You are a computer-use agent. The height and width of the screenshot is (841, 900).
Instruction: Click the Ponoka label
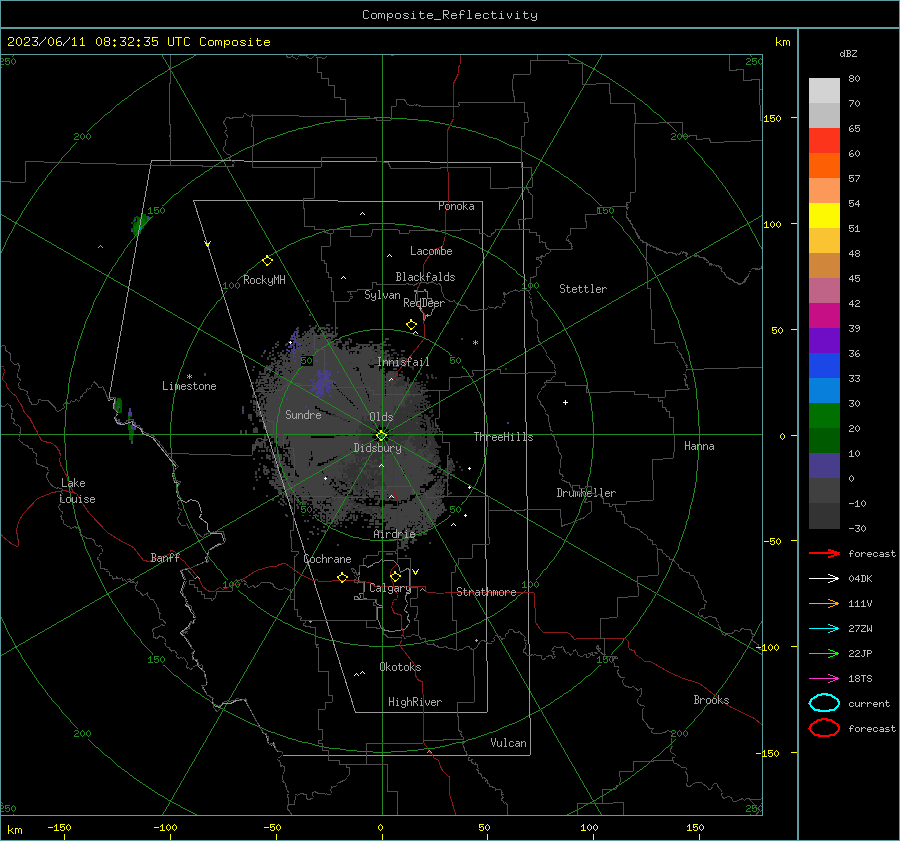[x=456, y=206]
